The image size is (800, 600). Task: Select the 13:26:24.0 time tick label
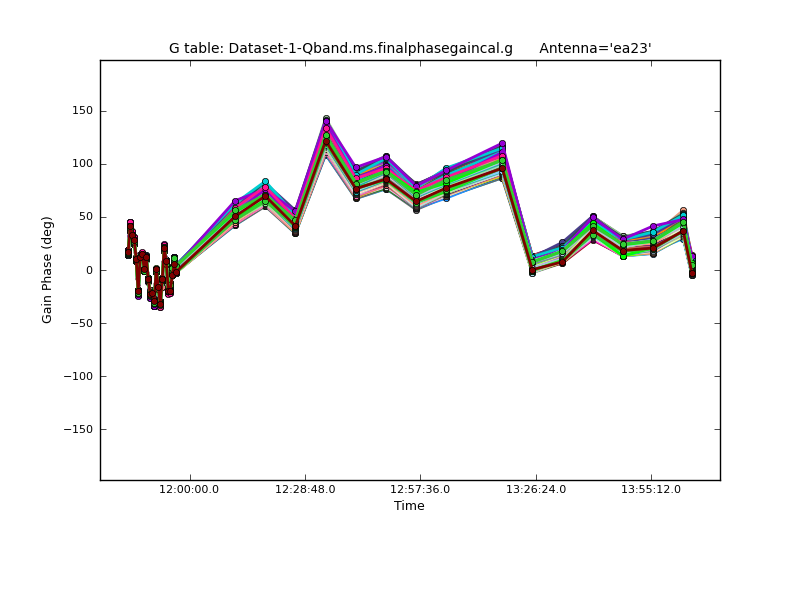(536, 489)
